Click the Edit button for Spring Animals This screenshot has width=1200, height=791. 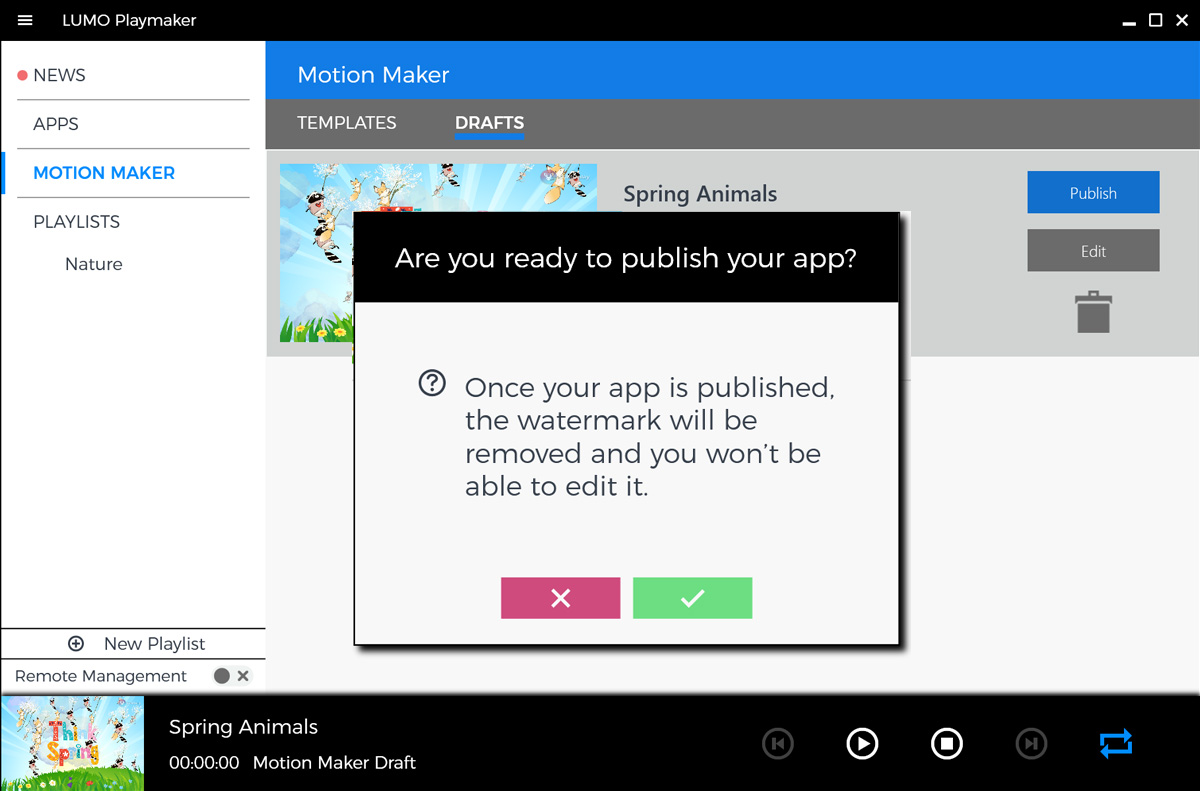(1093, 251)
